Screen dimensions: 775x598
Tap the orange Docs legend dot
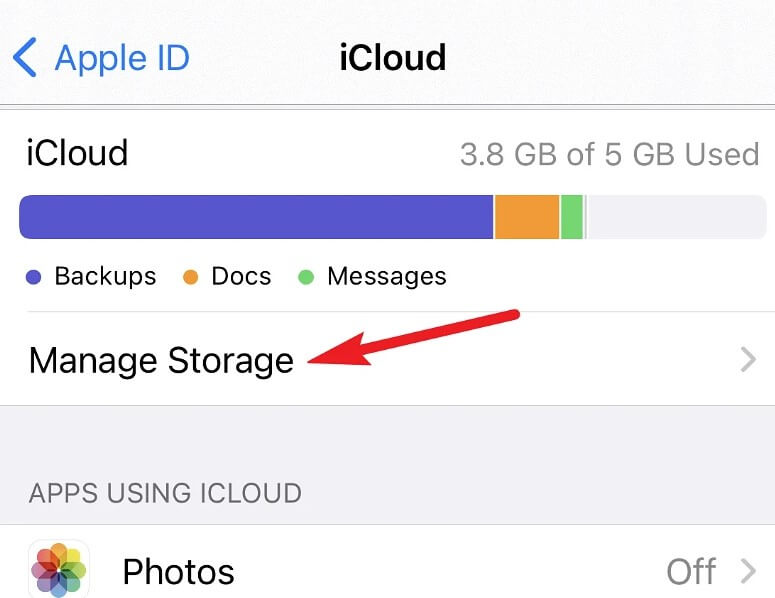tap(190, 277)
